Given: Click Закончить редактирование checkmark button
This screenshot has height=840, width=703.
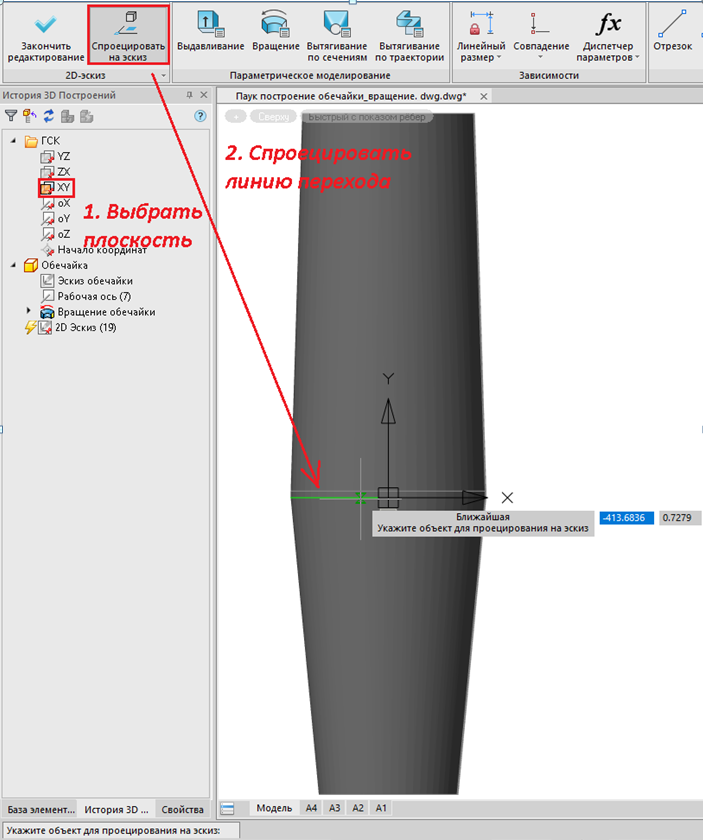Looking at the screenshot, I should click(39, 36).
